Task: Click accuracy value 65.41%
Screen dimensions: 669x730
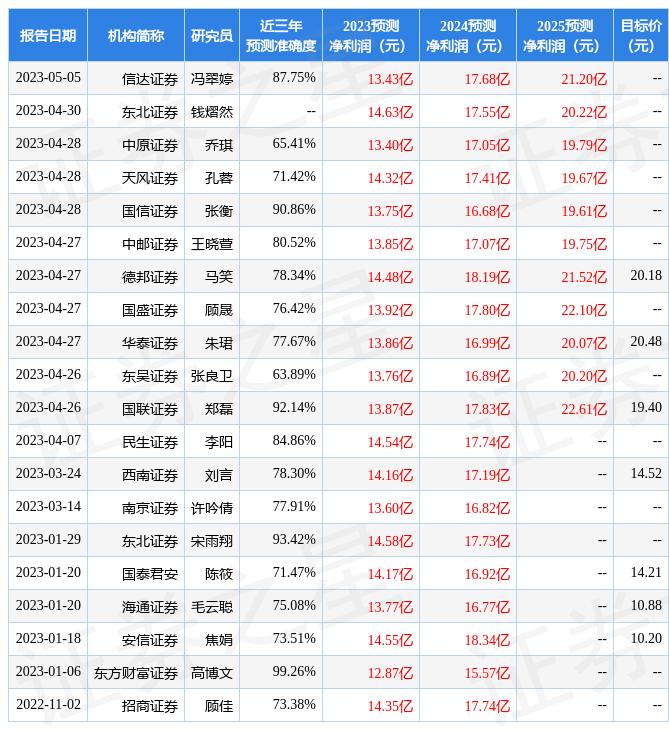Action: point(294,143)
